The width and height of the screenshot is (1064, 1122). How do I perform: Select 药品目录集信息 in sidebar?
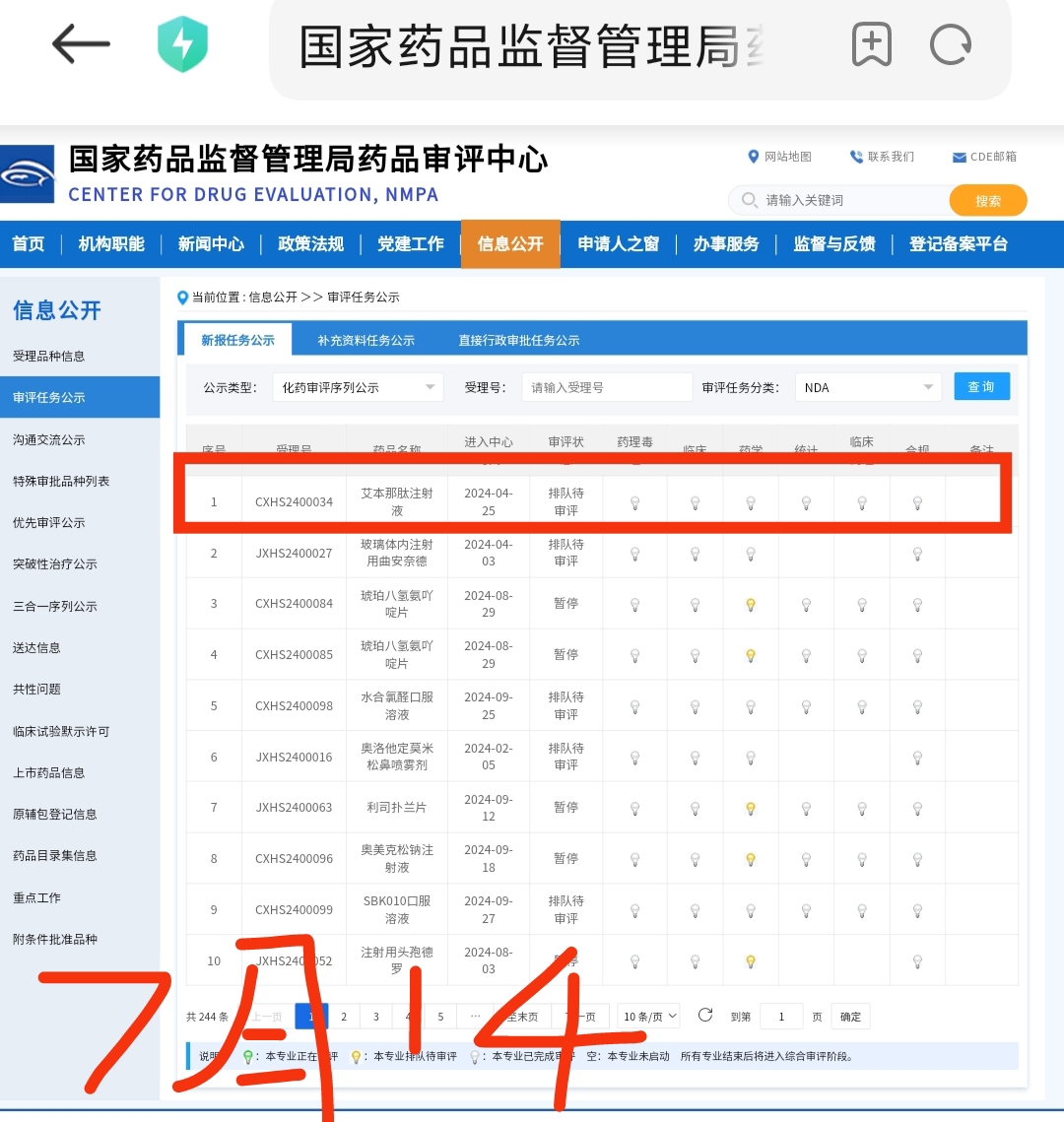coord(54,855)
